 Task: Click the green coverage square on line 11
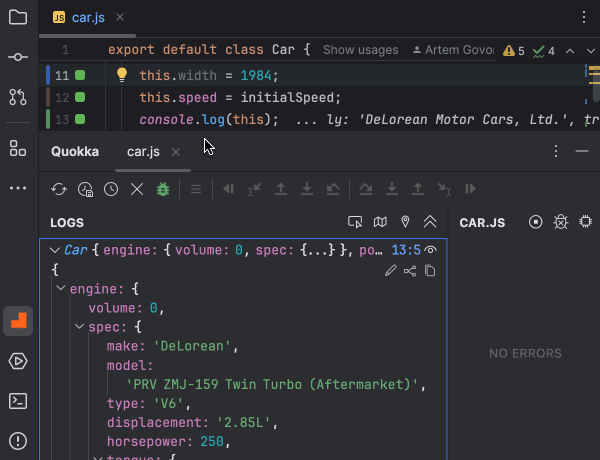80,75
